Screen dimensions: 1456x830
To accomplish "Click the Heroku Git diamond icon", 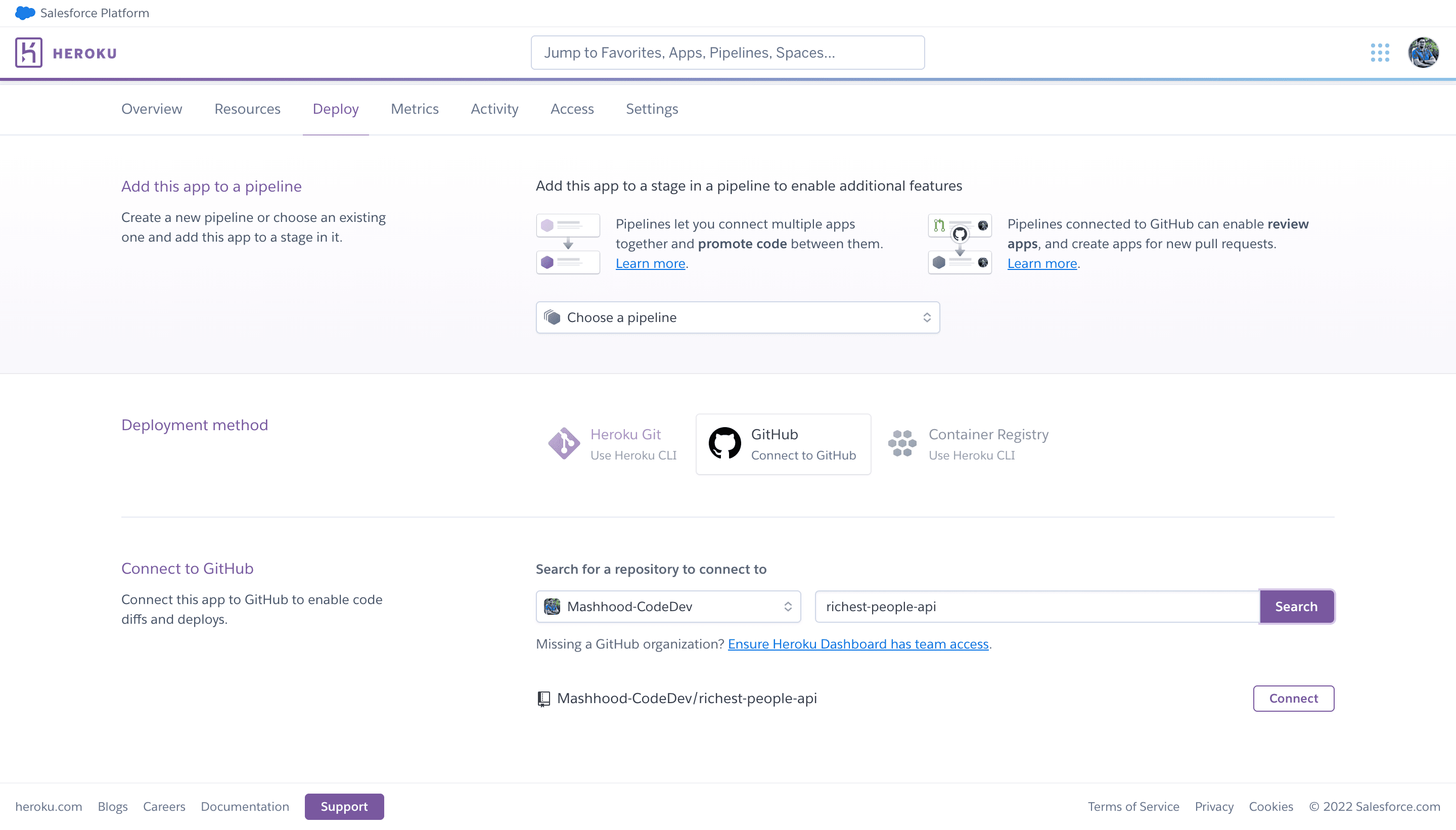I will (564, 443).
